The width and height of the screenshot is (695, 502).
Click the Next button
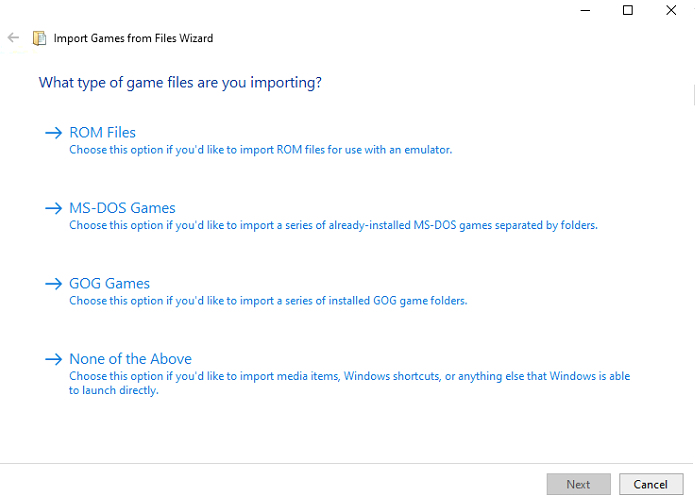(x=578, y=484)
